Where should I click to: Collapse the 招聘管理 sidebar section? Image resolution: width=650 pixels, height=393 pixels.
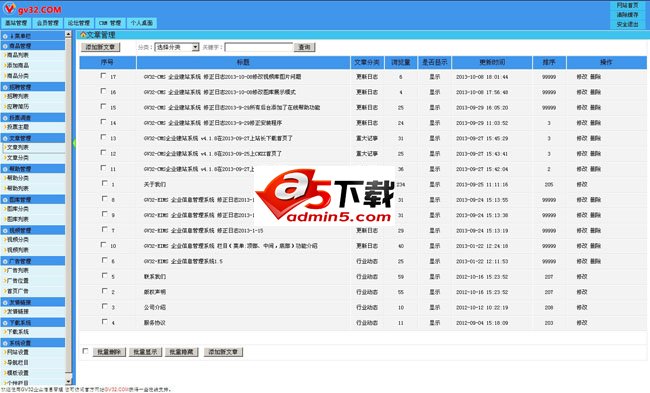click(x=32, y=87)
